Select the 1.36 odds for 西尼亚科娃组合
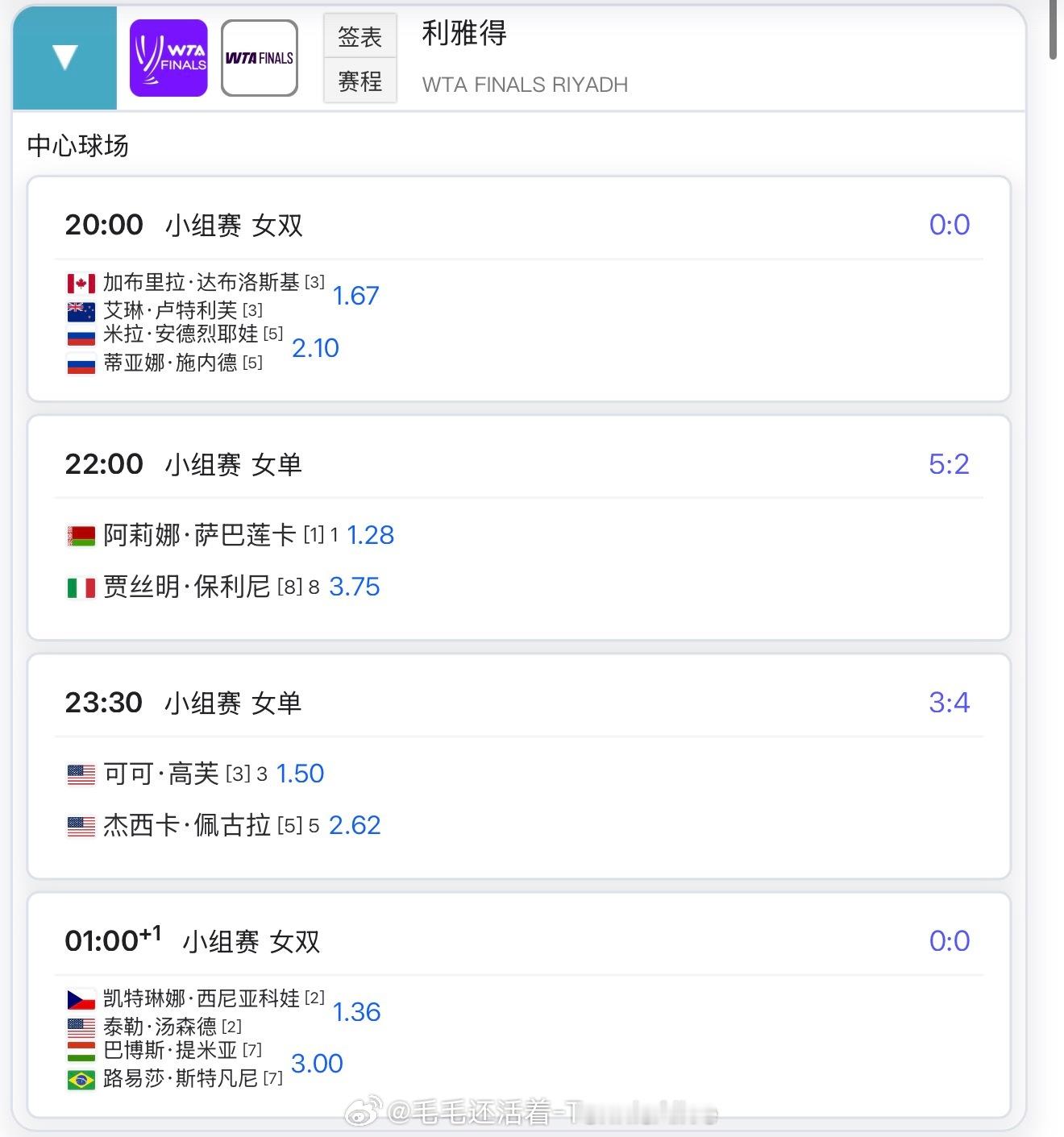Screen dimensions: 1064x1137 coord(356,1012)
